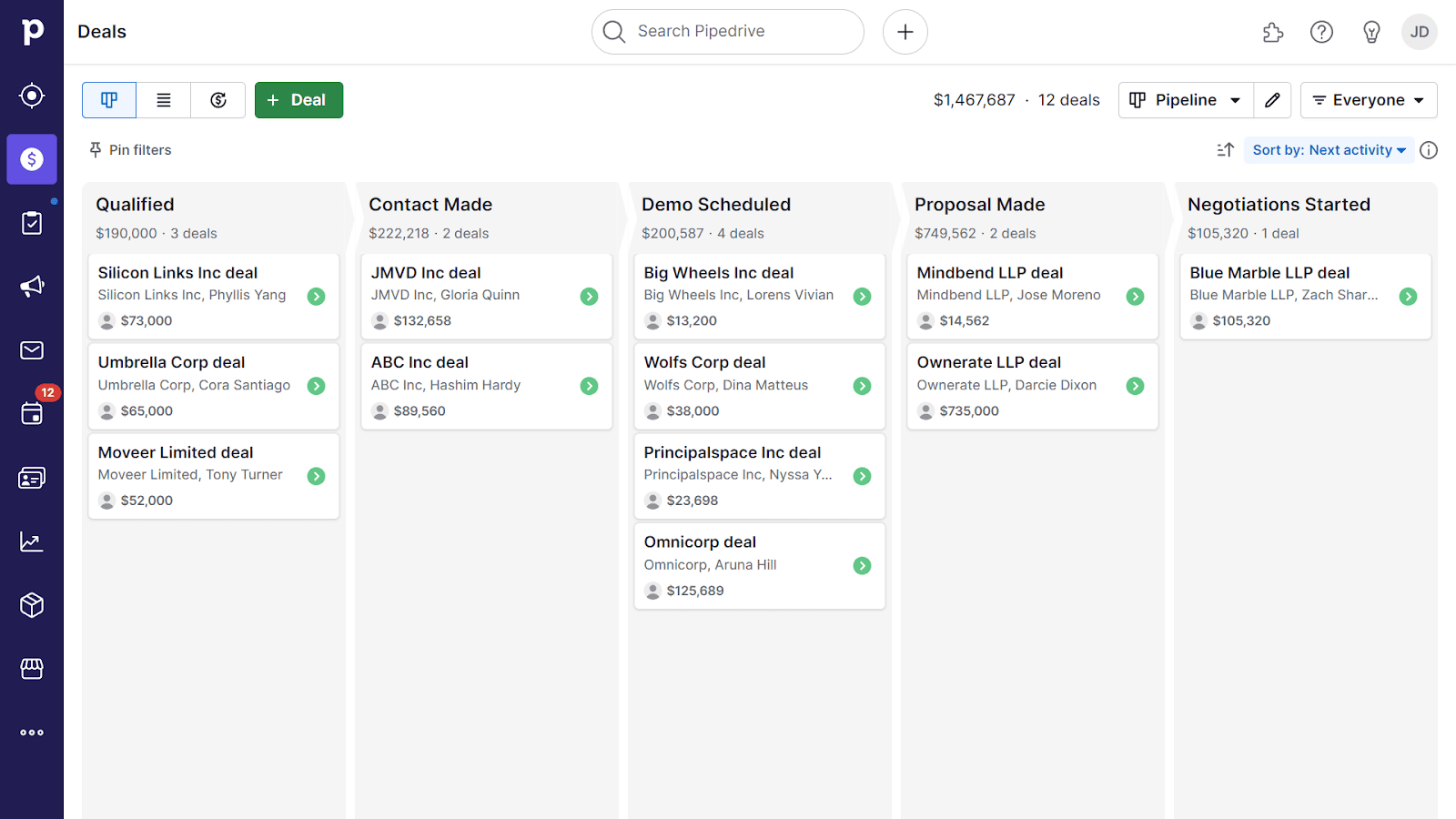
Task: Switch to list view of deals
Action: click(x=163, y=100)
